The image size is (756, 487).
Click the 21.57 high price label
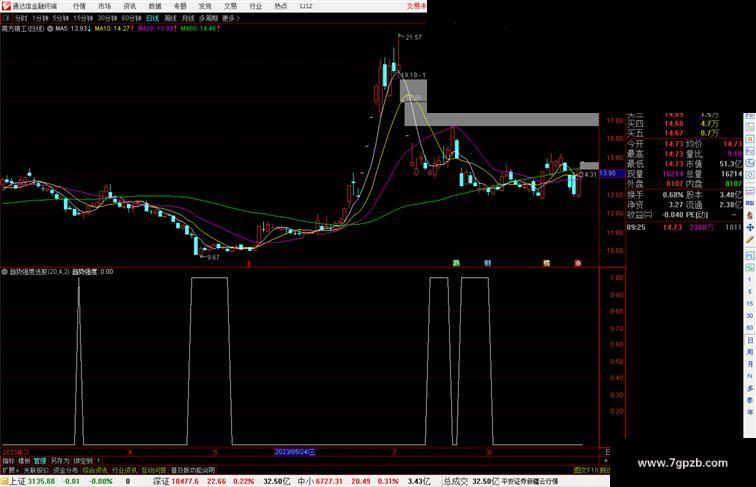(414, 37)
